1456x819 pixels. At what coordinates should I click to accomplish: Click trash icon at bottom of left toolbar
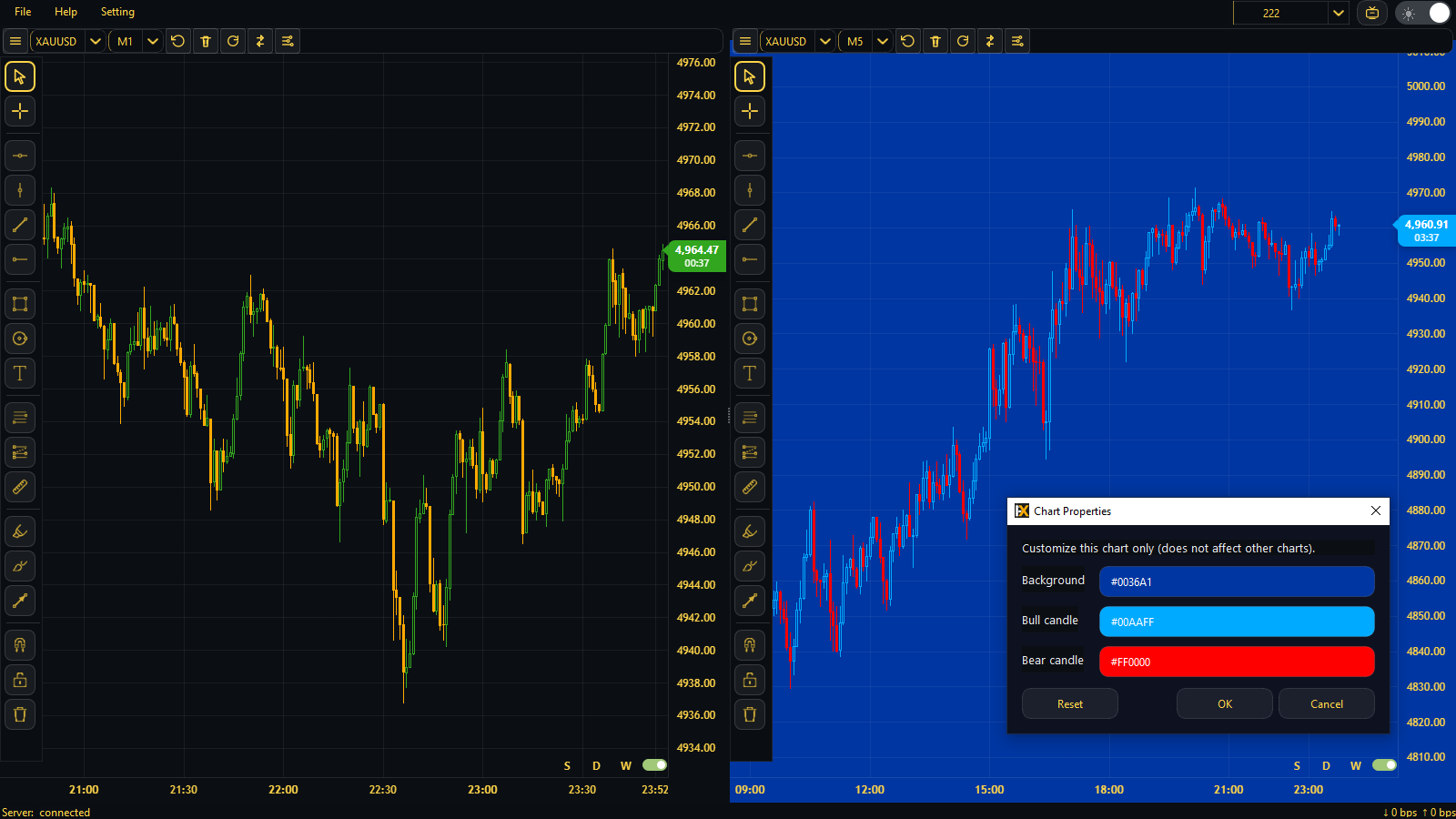20,714
